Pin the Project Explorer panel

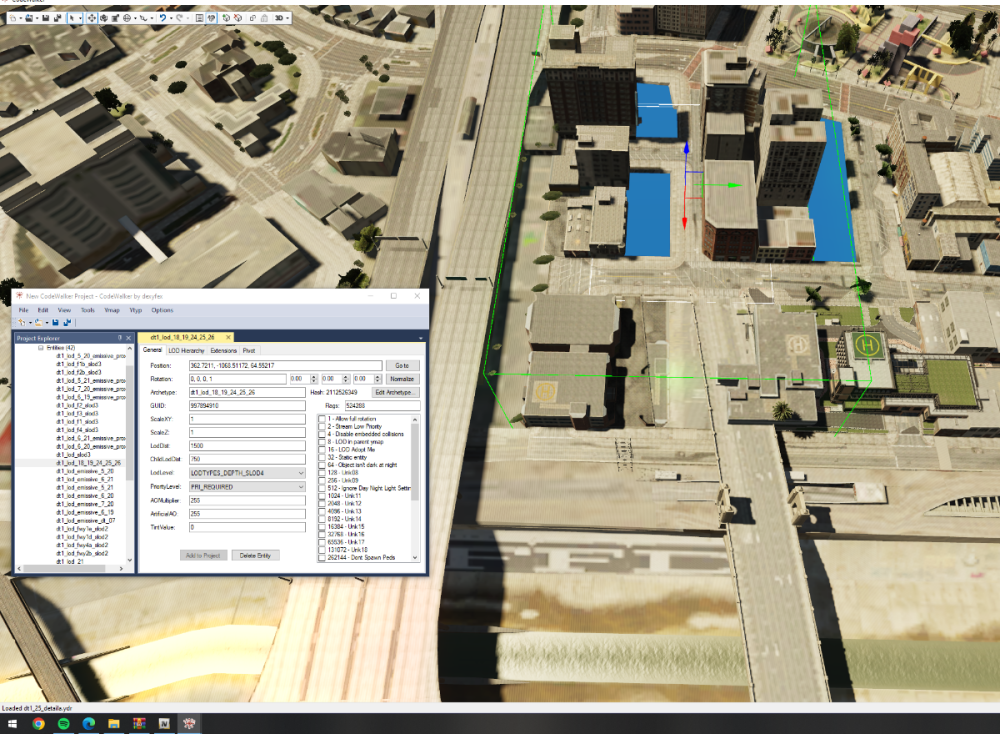point(120,338)
